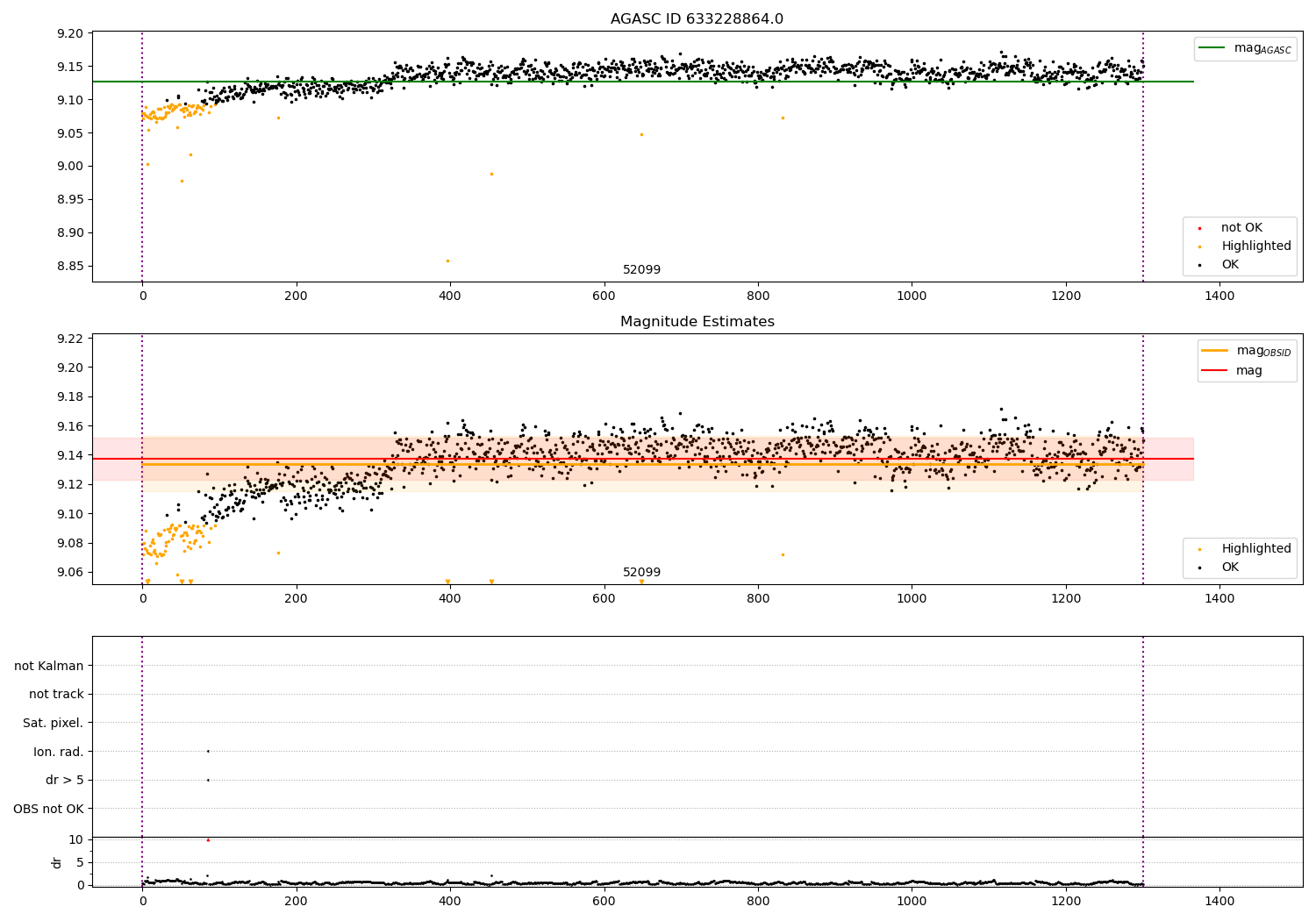Click the title 'AGASC ID 633228864.0'
This screenshot has width=1316, height=921.
tap(697, 19)
